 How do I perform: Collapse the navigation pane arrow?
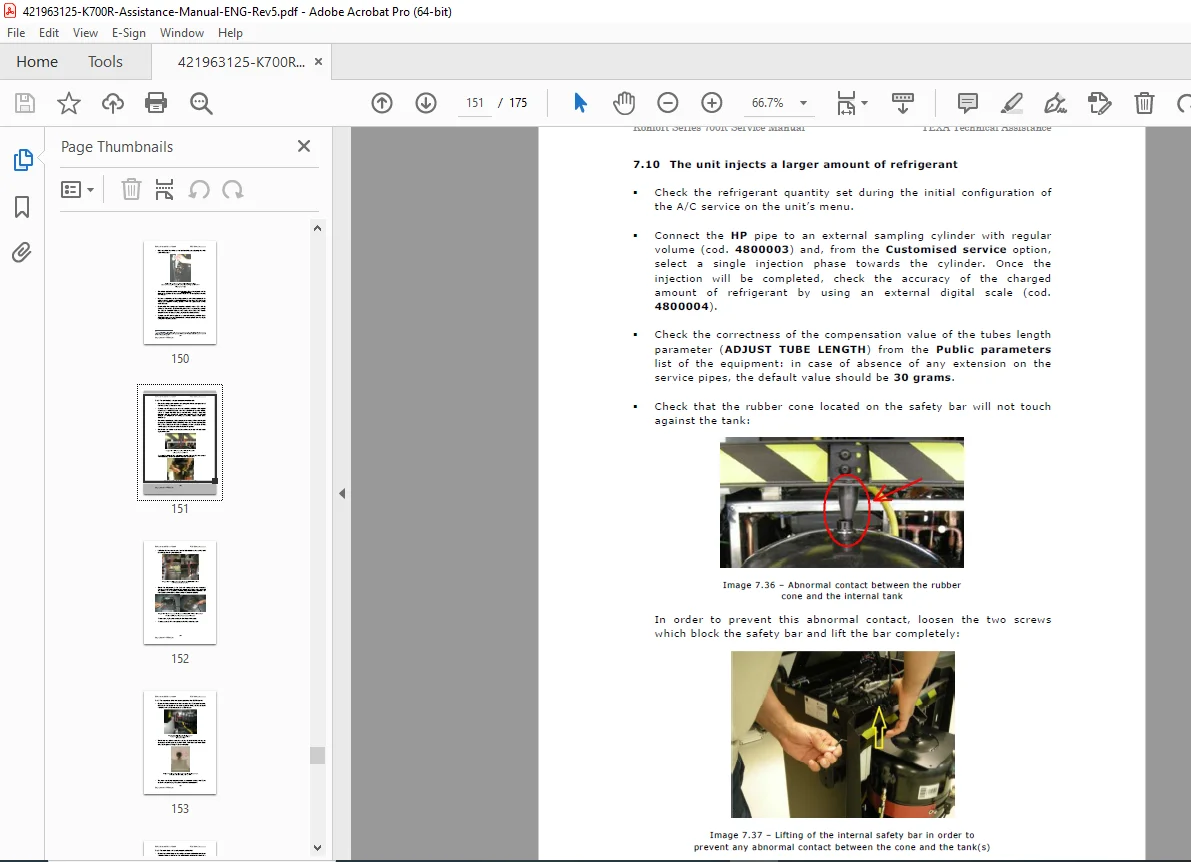pyautogui.click(x=342, y=494)
